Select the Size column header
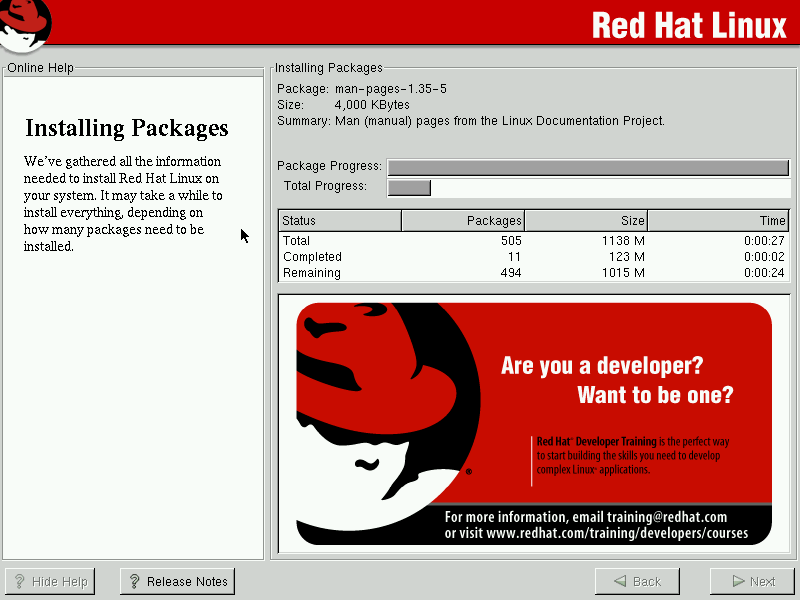800x600 pixels. click(586, 220)
